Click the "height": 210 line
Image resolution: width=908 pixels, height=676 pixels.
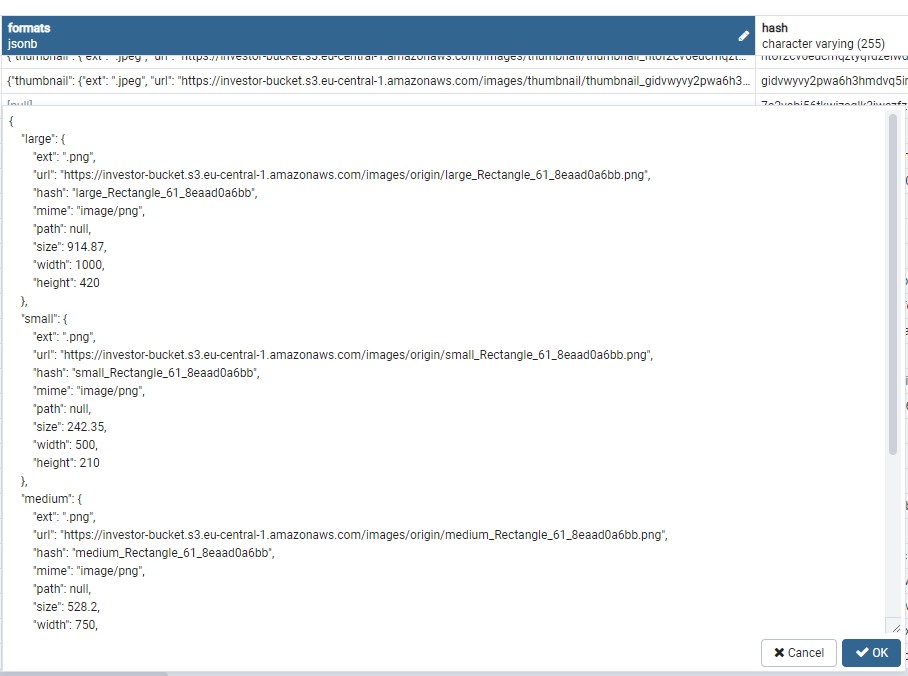point(67,463)
